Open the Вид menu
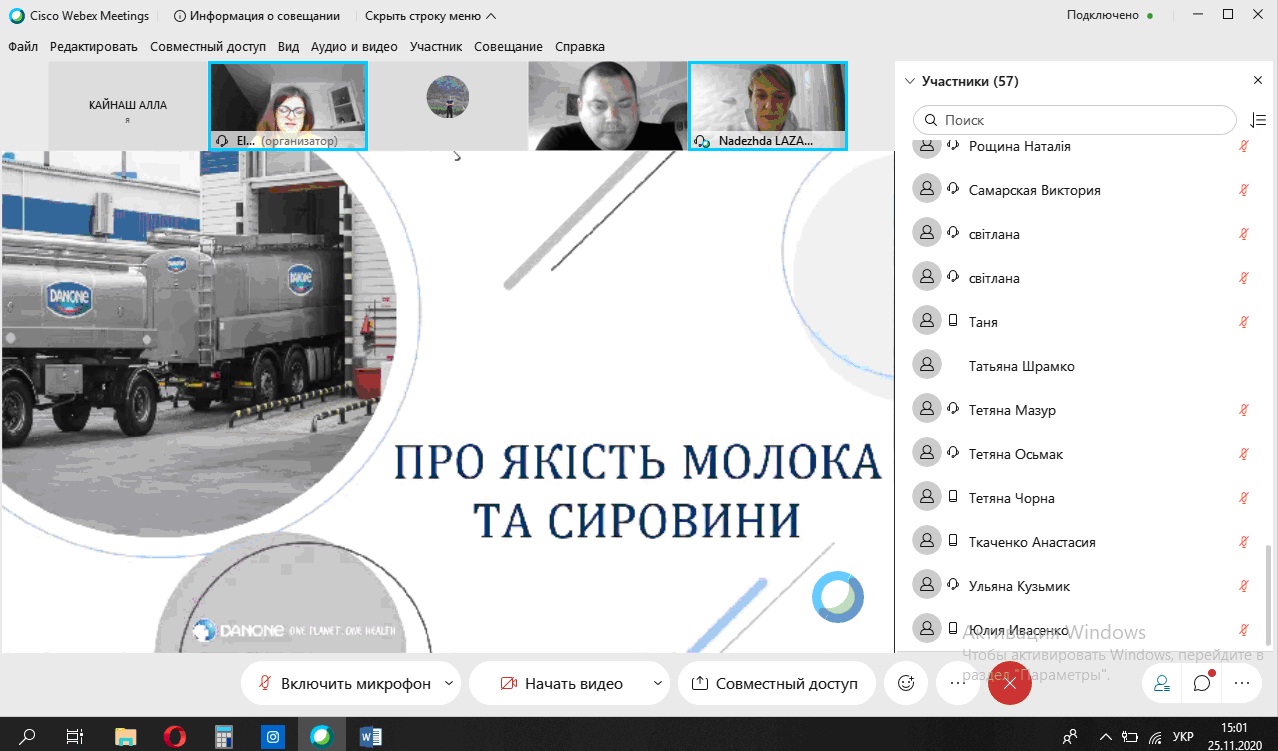Viewport: 1278px width, 751px height. coord(288,46)
